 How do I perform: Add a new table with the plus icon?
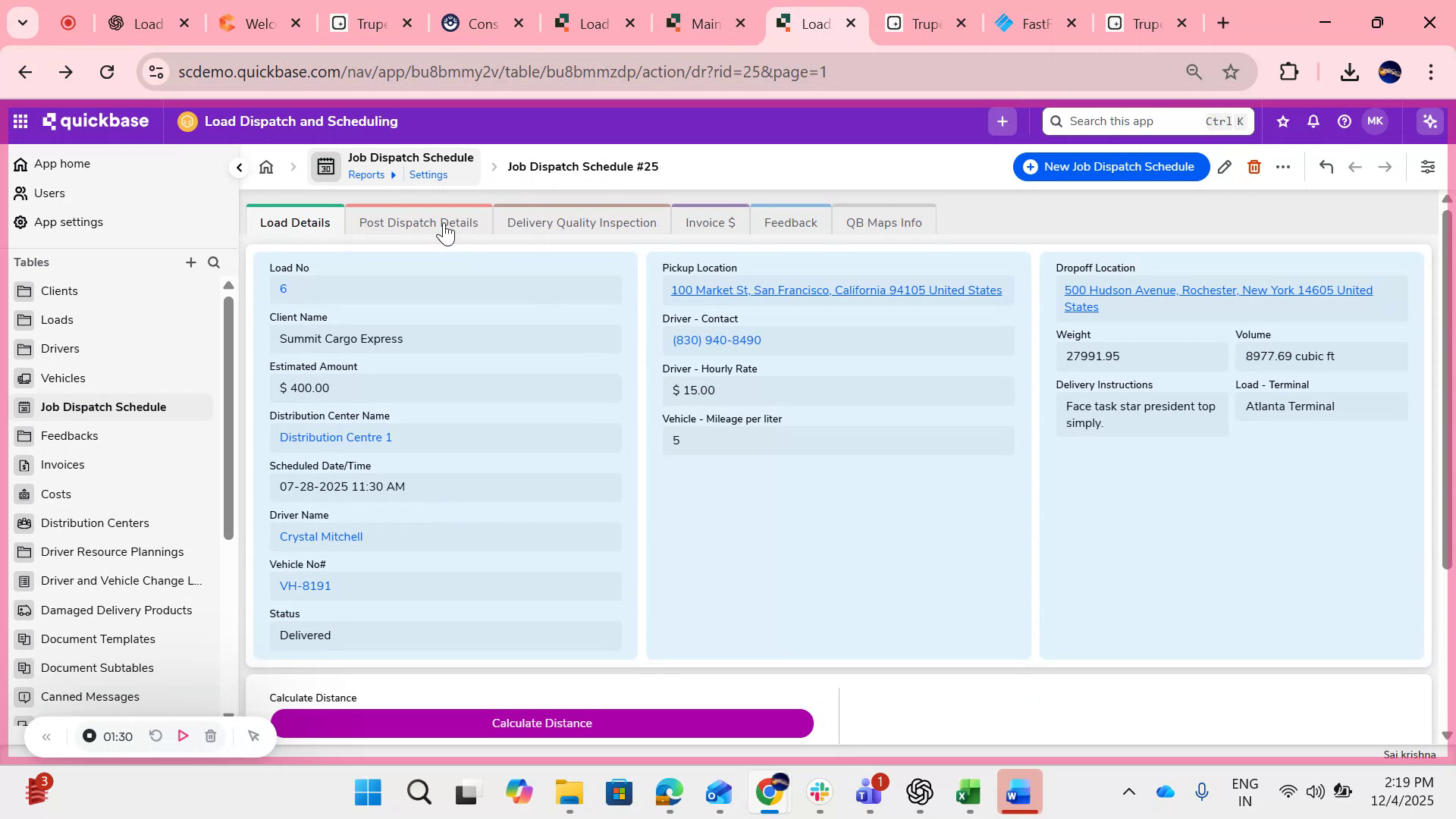(191, 262)
